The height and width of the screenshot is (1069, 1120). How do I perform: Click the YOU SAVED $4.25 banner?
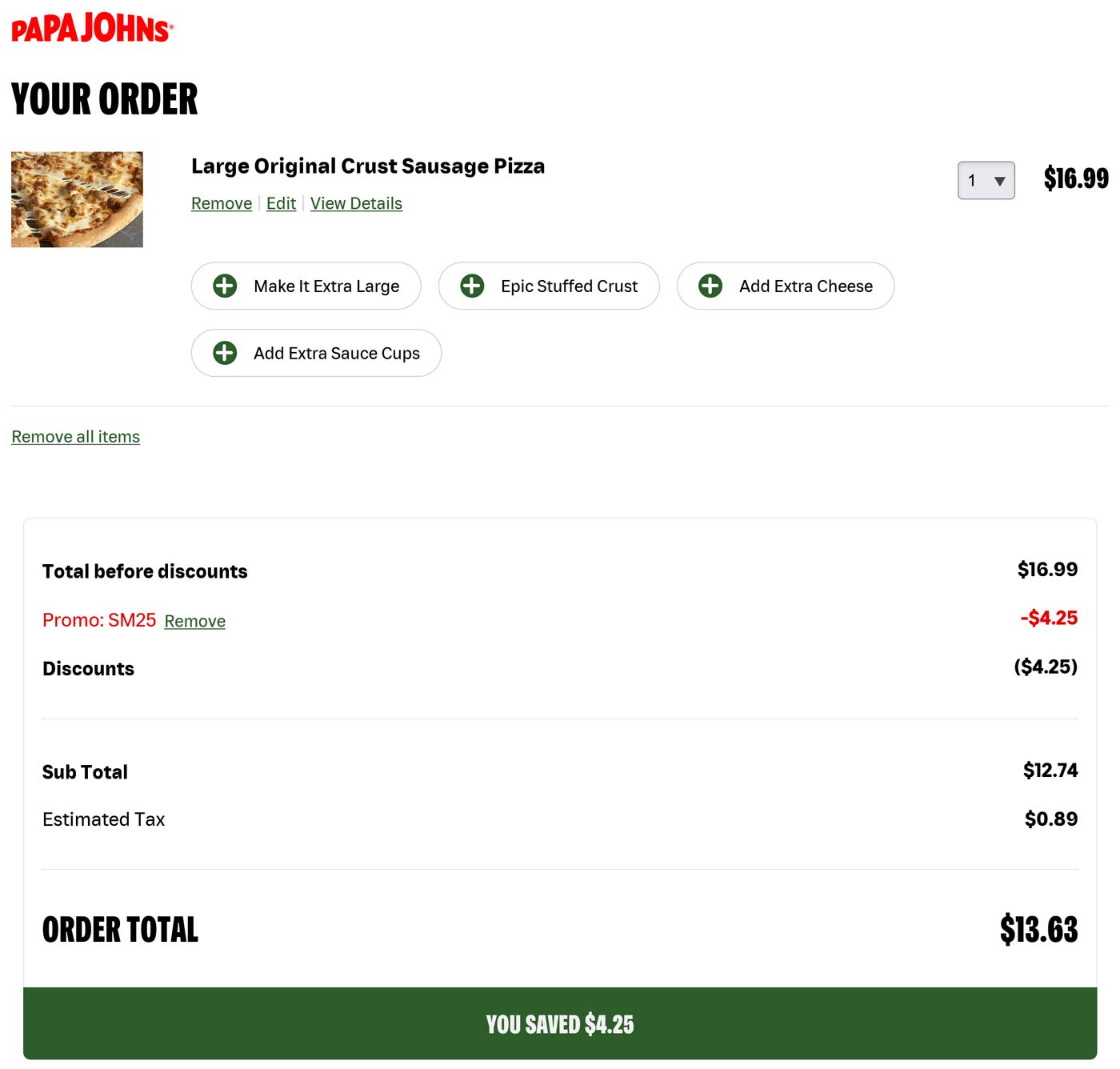560,1023
